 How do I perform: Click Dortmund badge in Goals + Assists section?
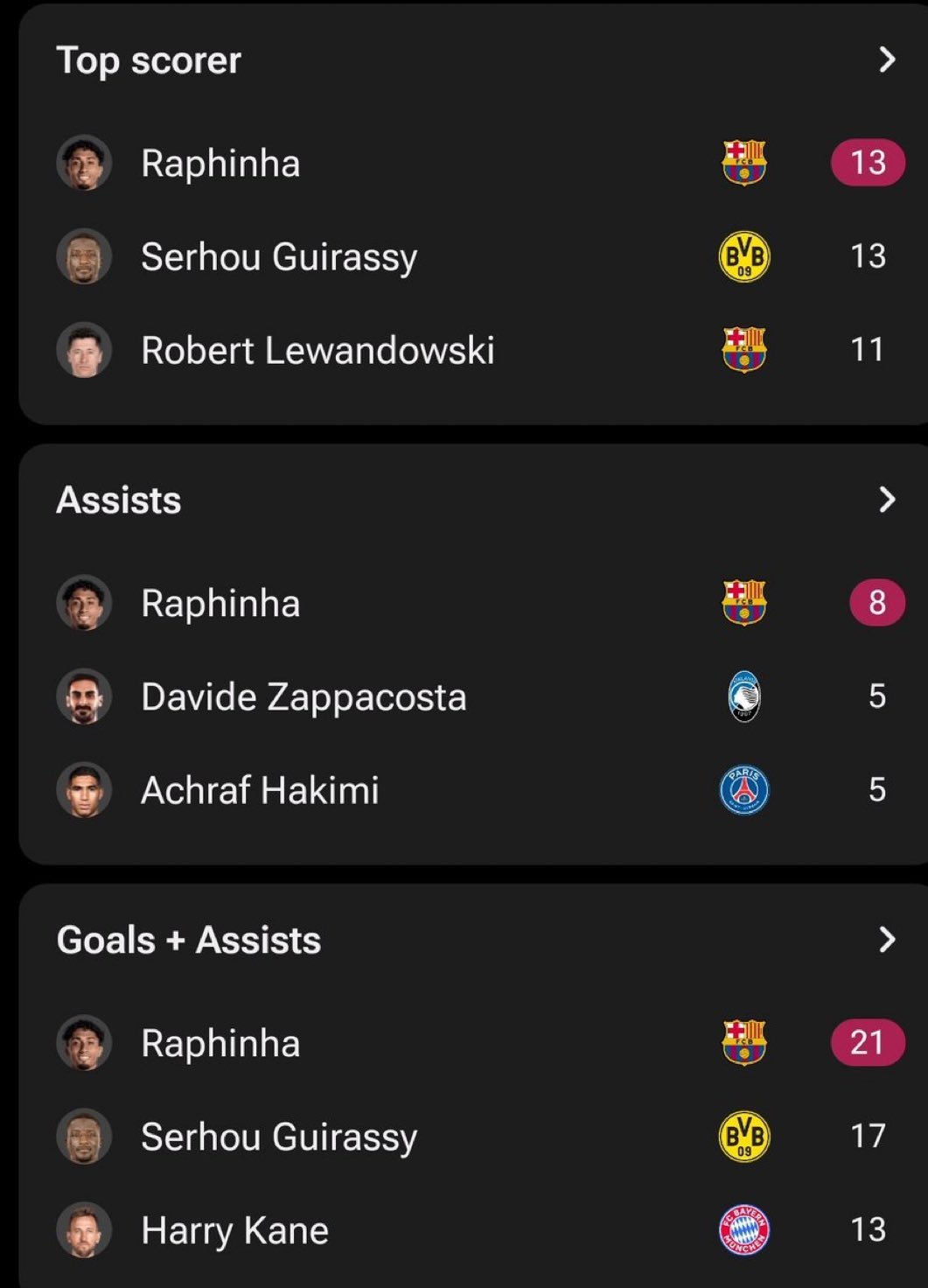tap(744, 1137)
